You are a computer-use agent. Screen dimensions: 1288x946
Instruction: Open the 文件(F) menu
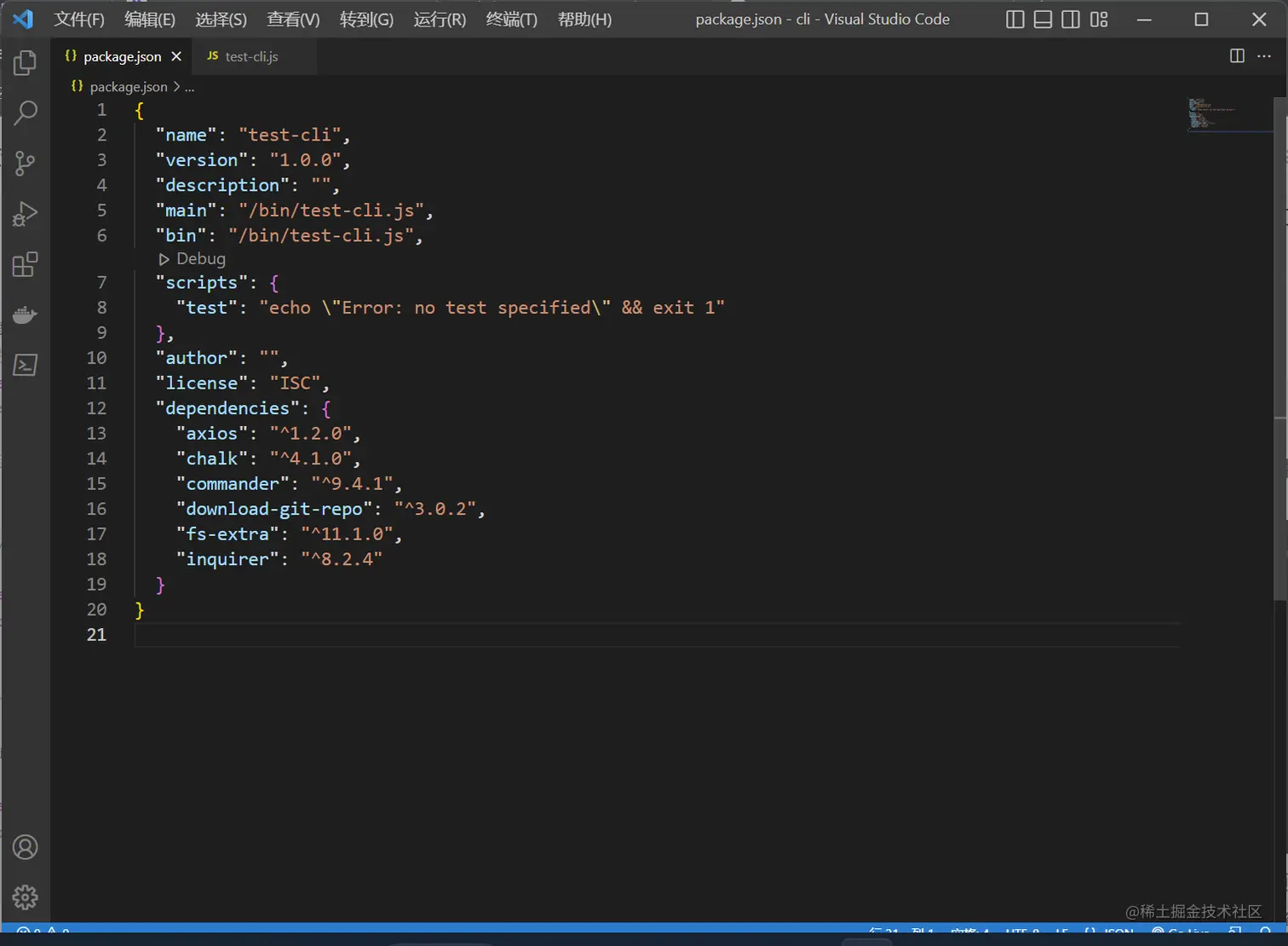[x=79, y=19]
